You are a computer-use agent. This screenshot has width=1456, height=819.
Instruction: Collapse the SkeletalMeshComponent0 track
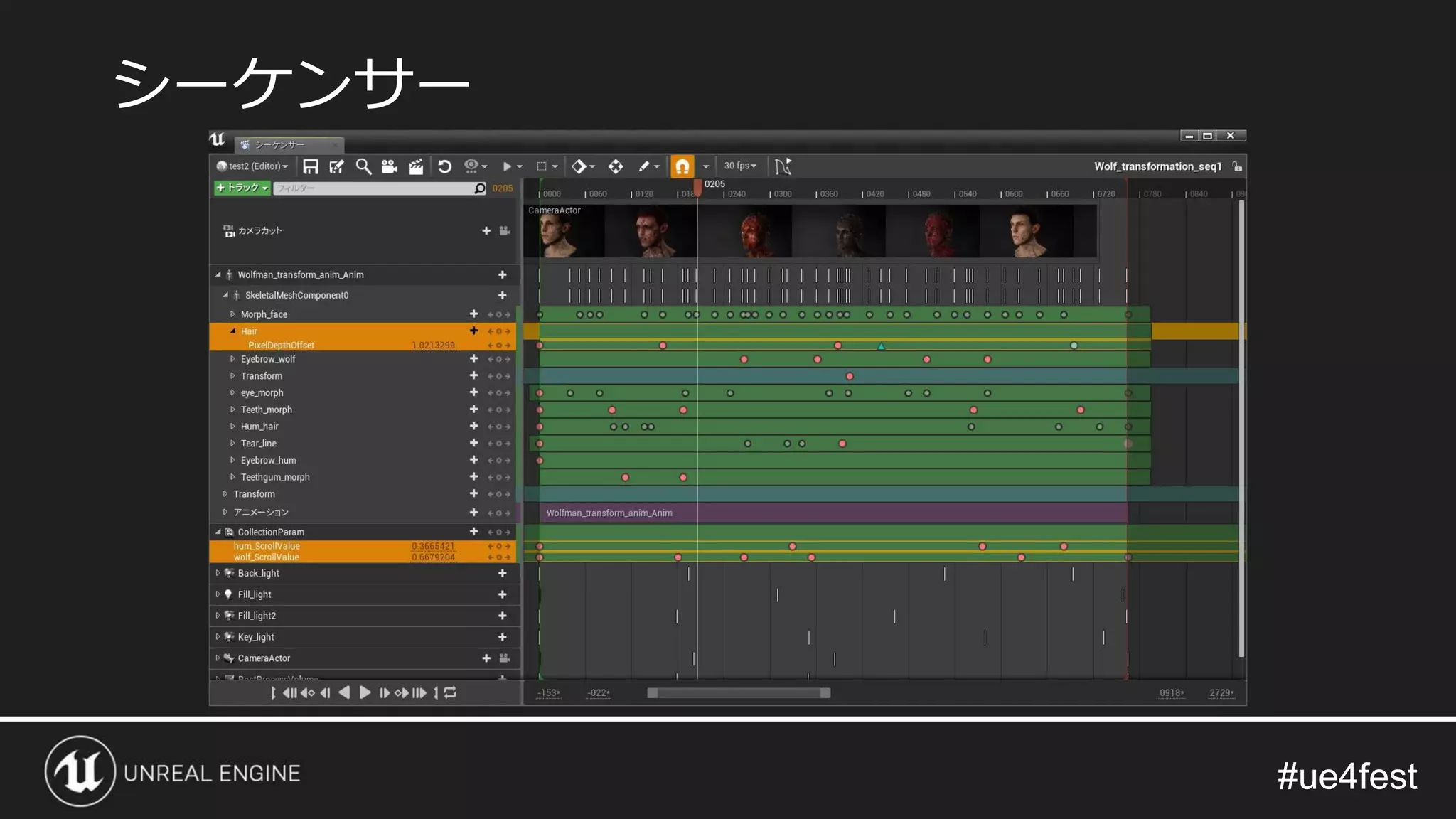click(225, 295)
